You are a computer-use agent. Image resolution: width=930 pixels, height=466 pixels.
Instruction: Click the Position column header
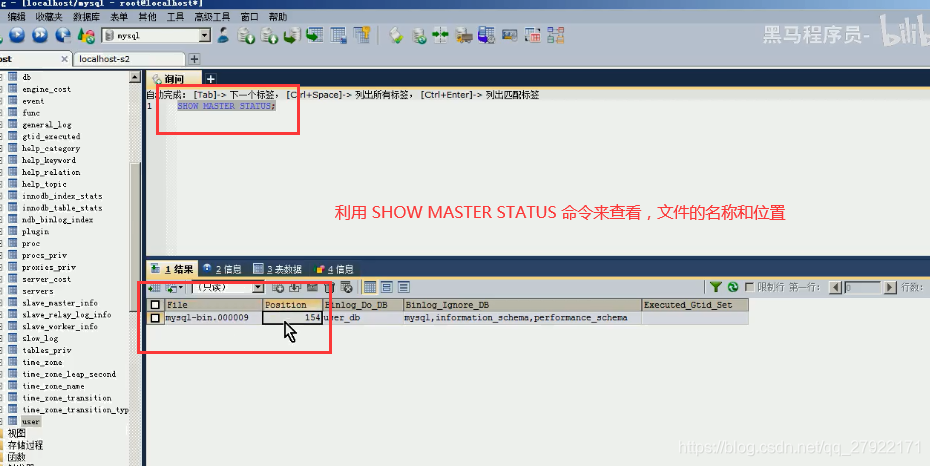click(292, 305)
